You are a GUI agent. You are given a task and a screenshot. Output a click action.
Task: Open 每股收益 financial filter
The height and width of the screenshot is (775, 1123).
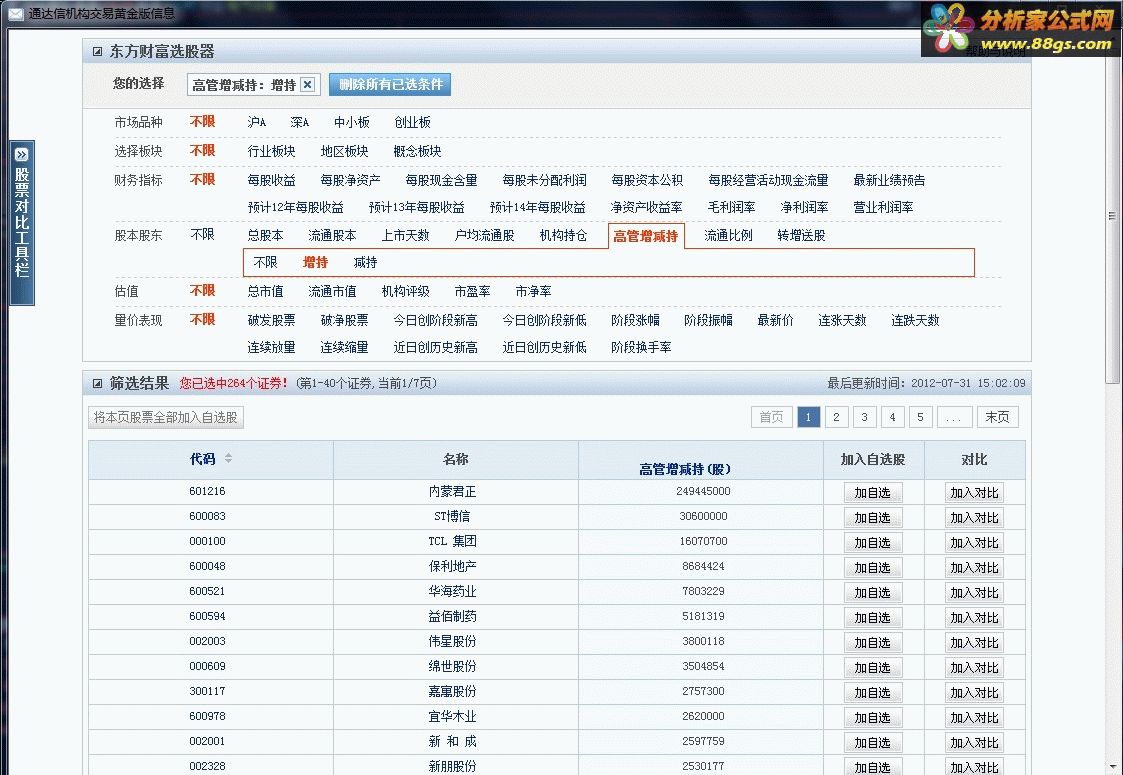tap(271, 180)
